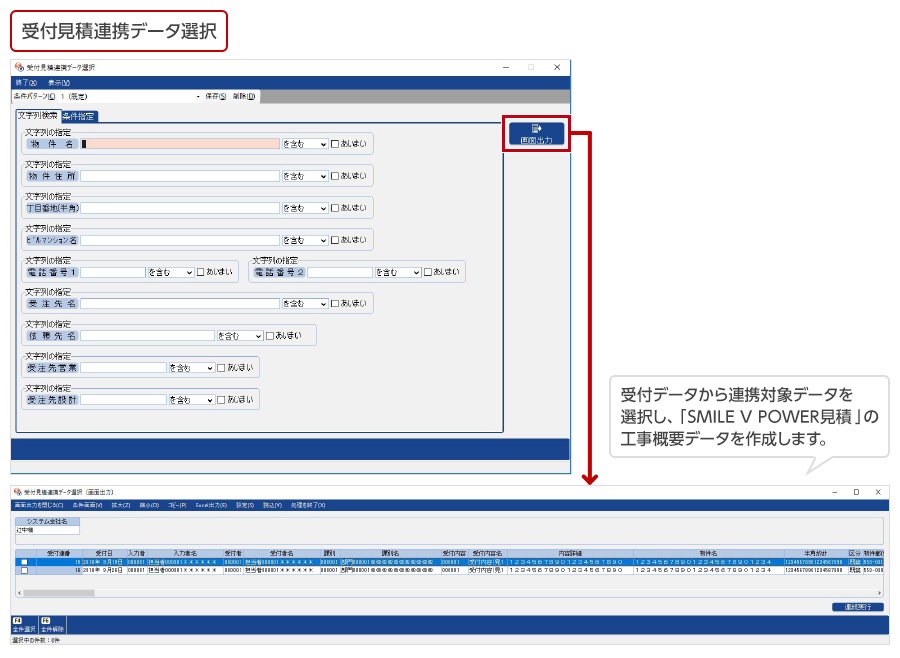Toggle あいまい checkbox for 電話番号2

[x=428, y=271]
